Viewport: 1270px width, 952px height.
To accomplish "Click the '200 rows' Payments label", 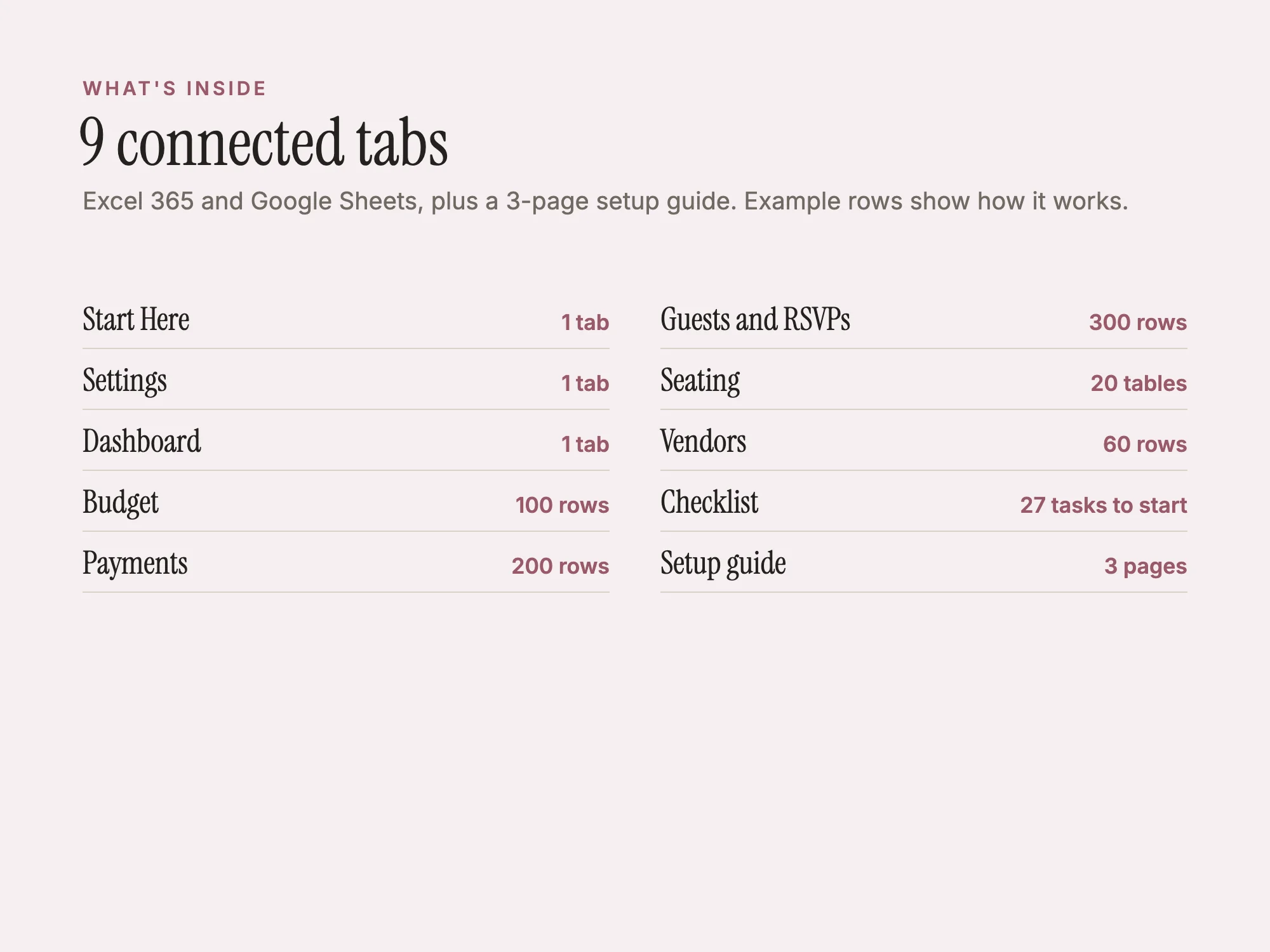I will pos(560,566).
